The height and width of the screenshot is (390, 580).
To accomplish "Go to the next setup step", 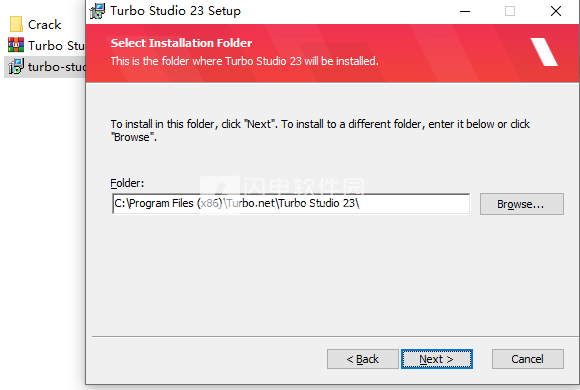I will pyautogui.click(x=437, y=359).
